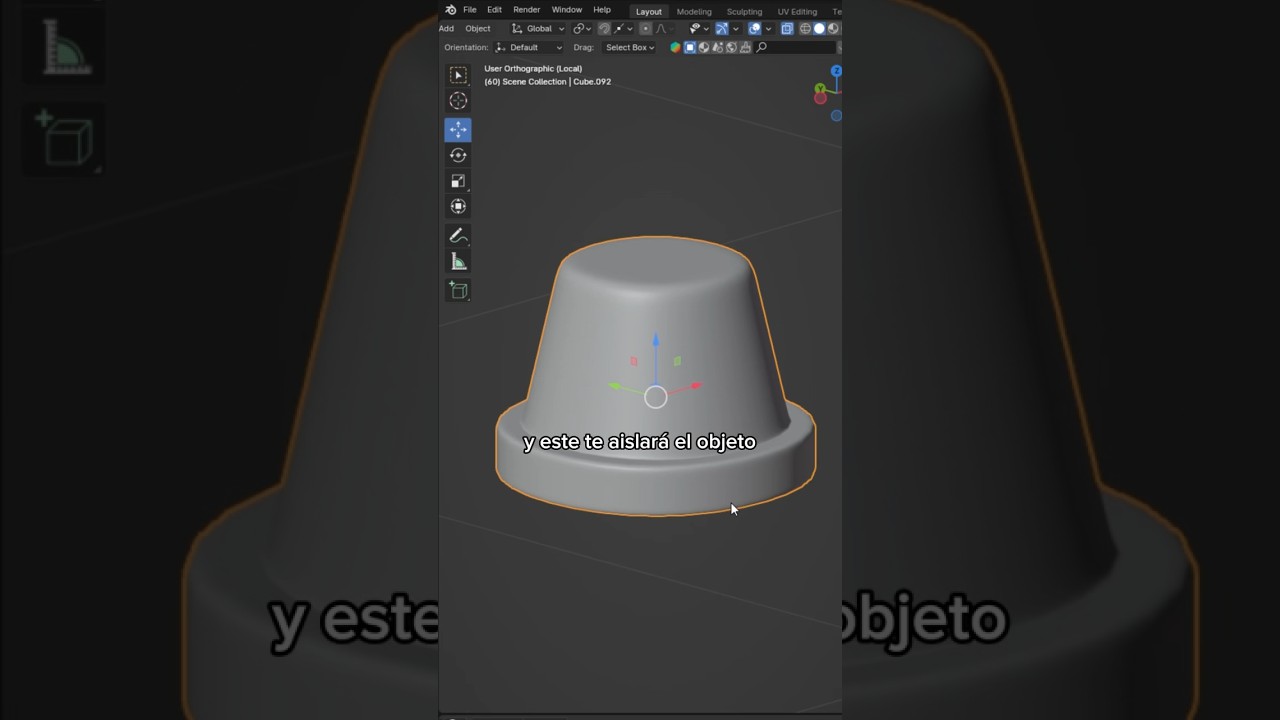Select the Transform tool
This screenshot has height=720, width=1280.
click(x=458, y=207)
